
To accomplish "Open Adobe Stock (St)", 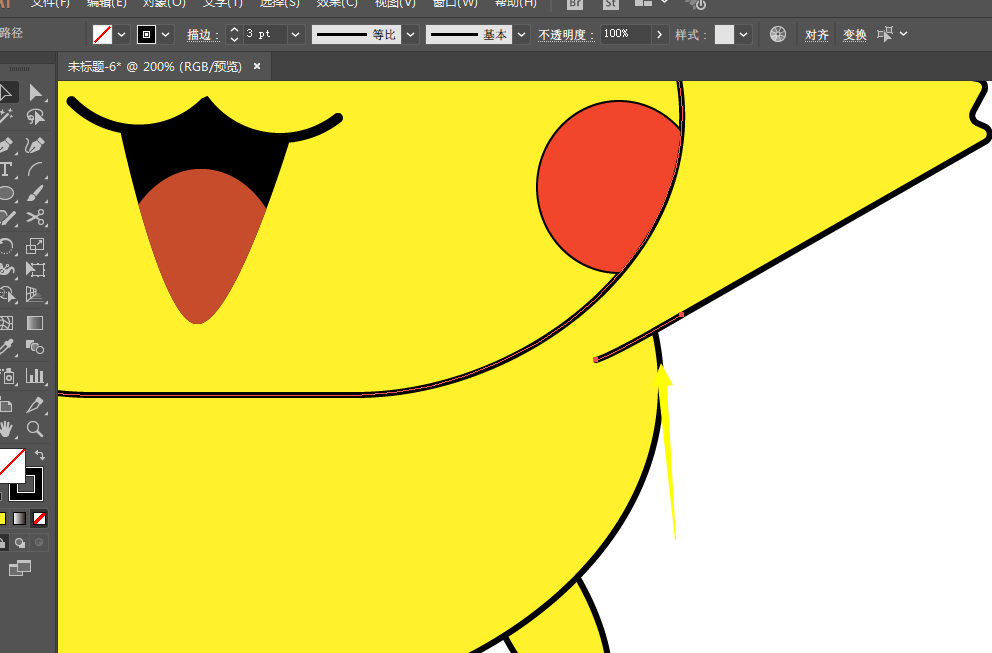I will [610, 3].
